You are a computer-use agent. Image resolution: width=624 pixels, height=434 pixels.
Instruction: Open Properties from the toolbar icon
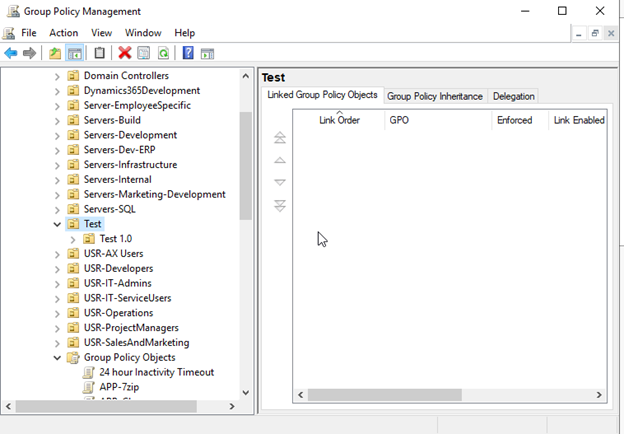[x=144, y=53]
